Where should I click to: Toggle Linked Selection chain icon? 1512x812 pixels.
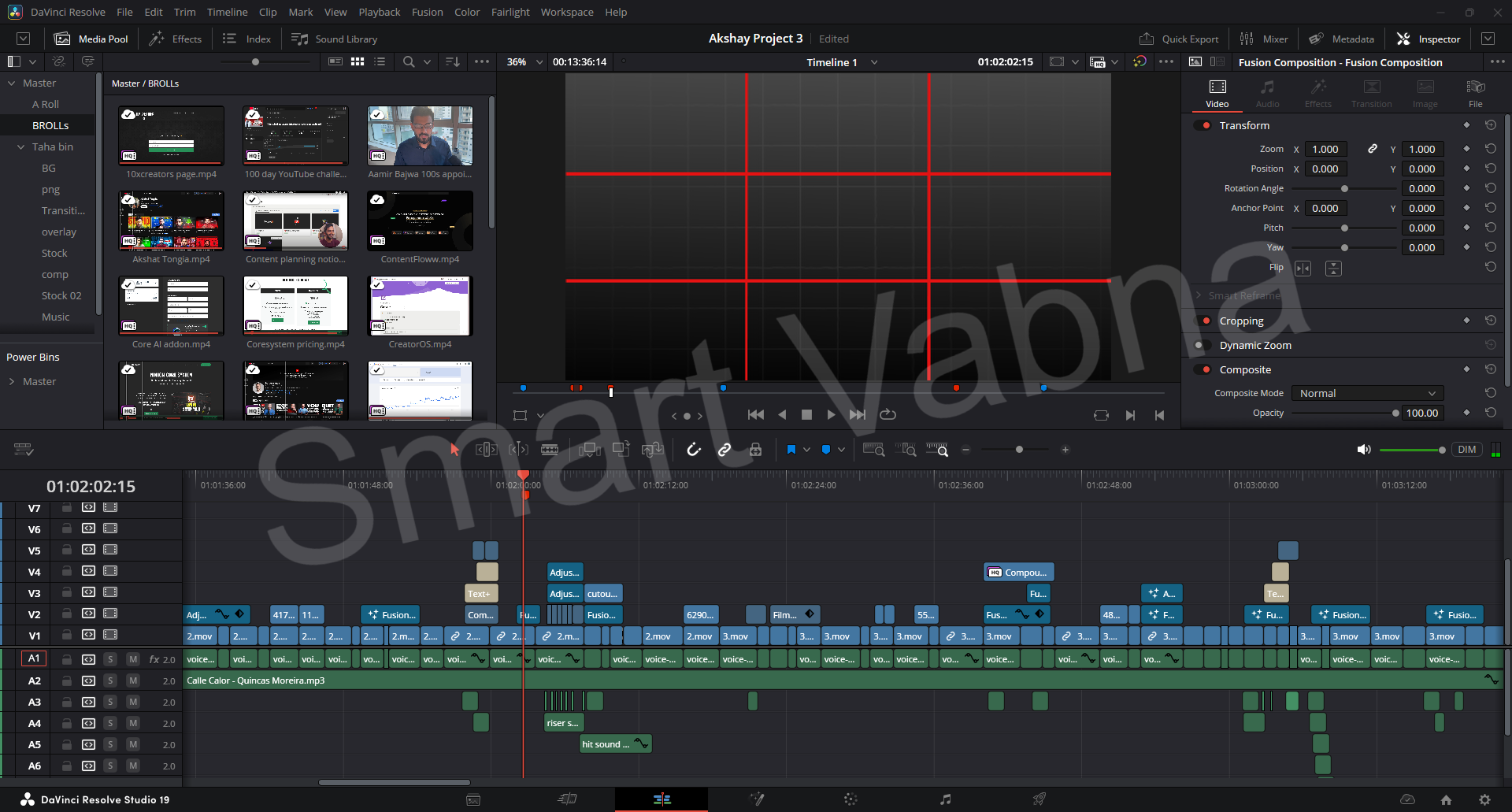[724, 450]
